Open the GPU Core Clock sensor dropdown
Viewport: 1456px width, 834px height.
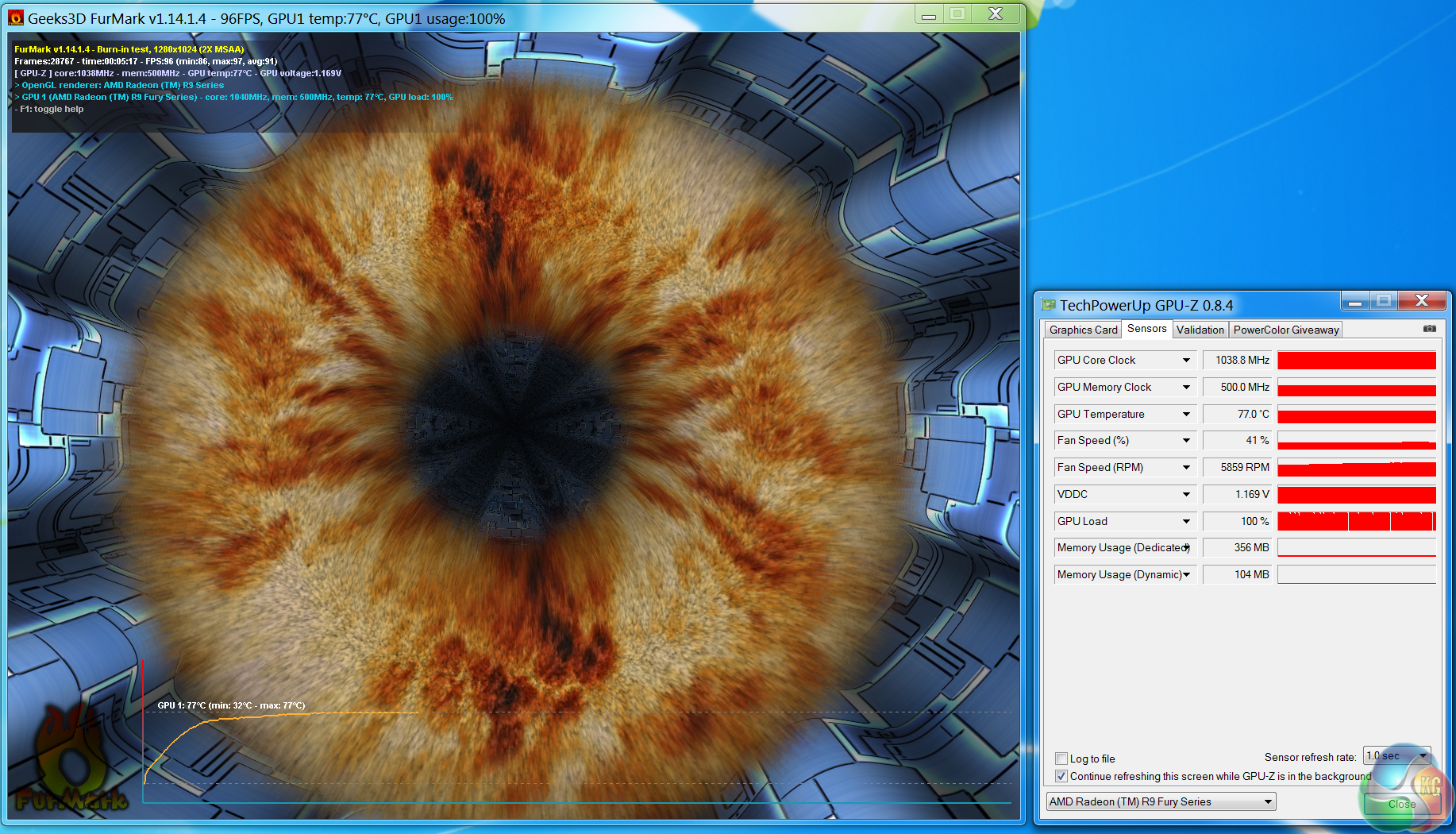pos(1186,361)
